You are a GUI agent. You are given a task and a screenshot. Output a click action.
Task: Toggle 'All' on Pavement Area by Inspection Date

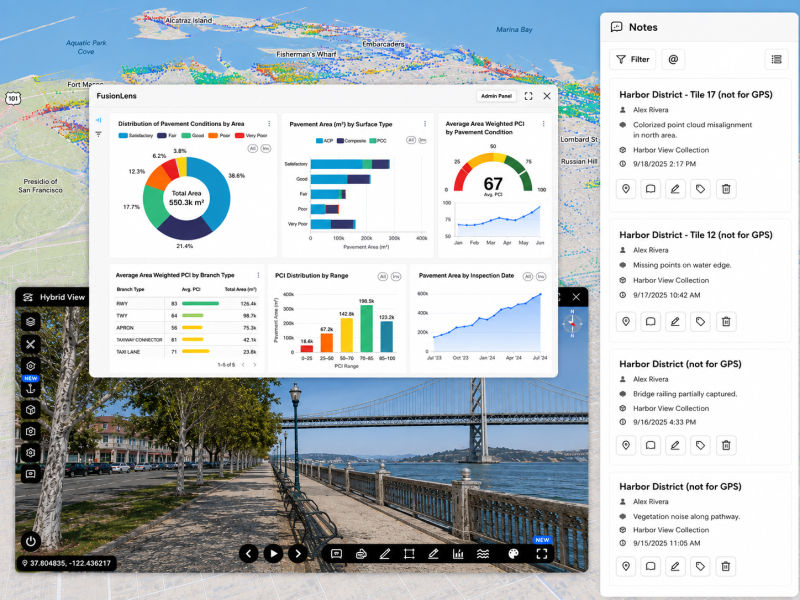pos(528,277)
